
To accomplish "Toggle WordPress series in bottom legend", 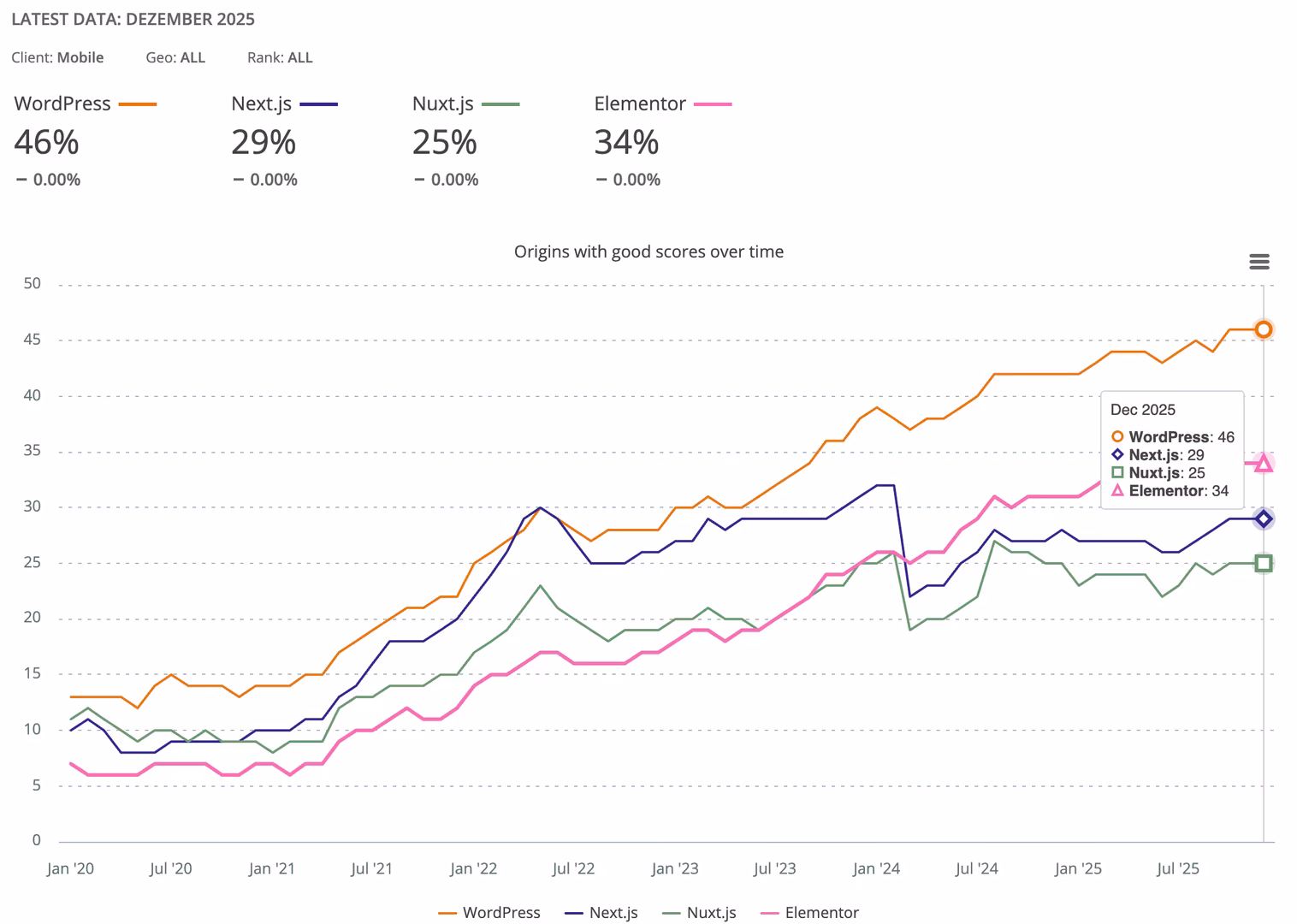I will pyautogui.click(x=489, y=913).
